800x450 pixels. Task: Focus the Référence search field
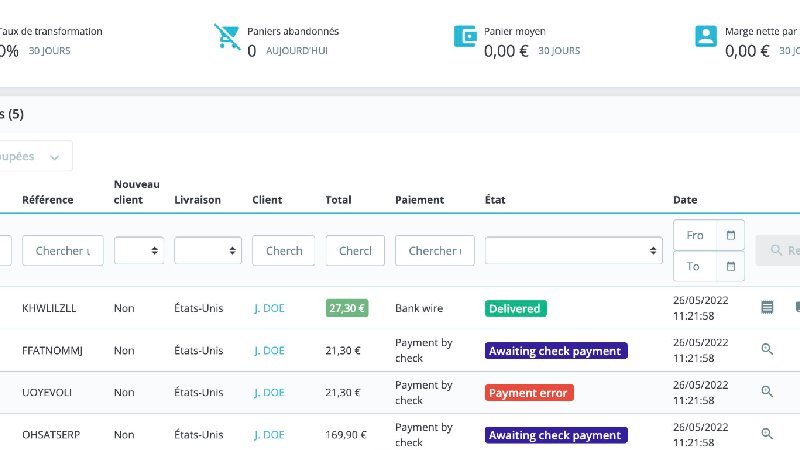[63, 251]
